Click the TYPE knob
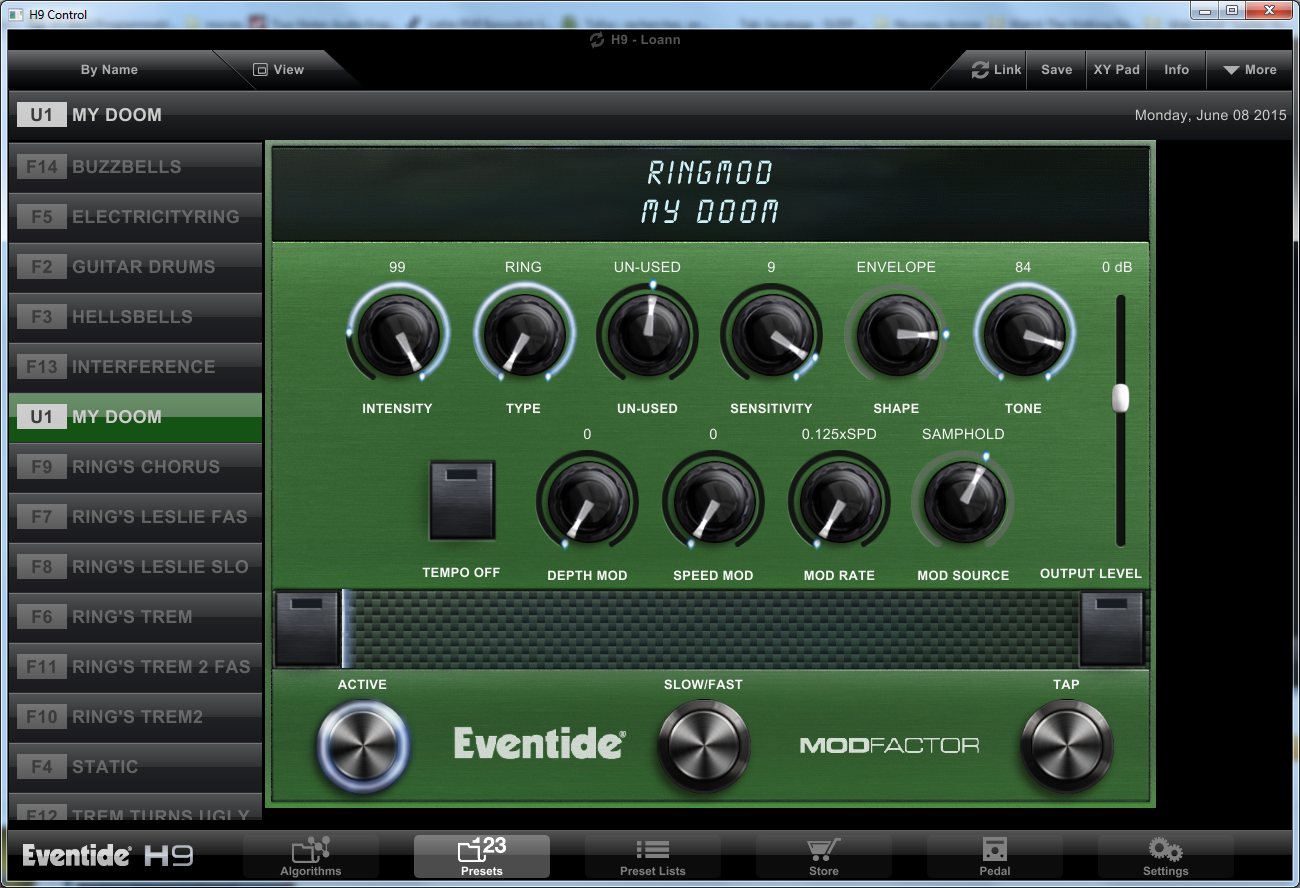Screen dimensions: 1300x888 tap(523, 334)
